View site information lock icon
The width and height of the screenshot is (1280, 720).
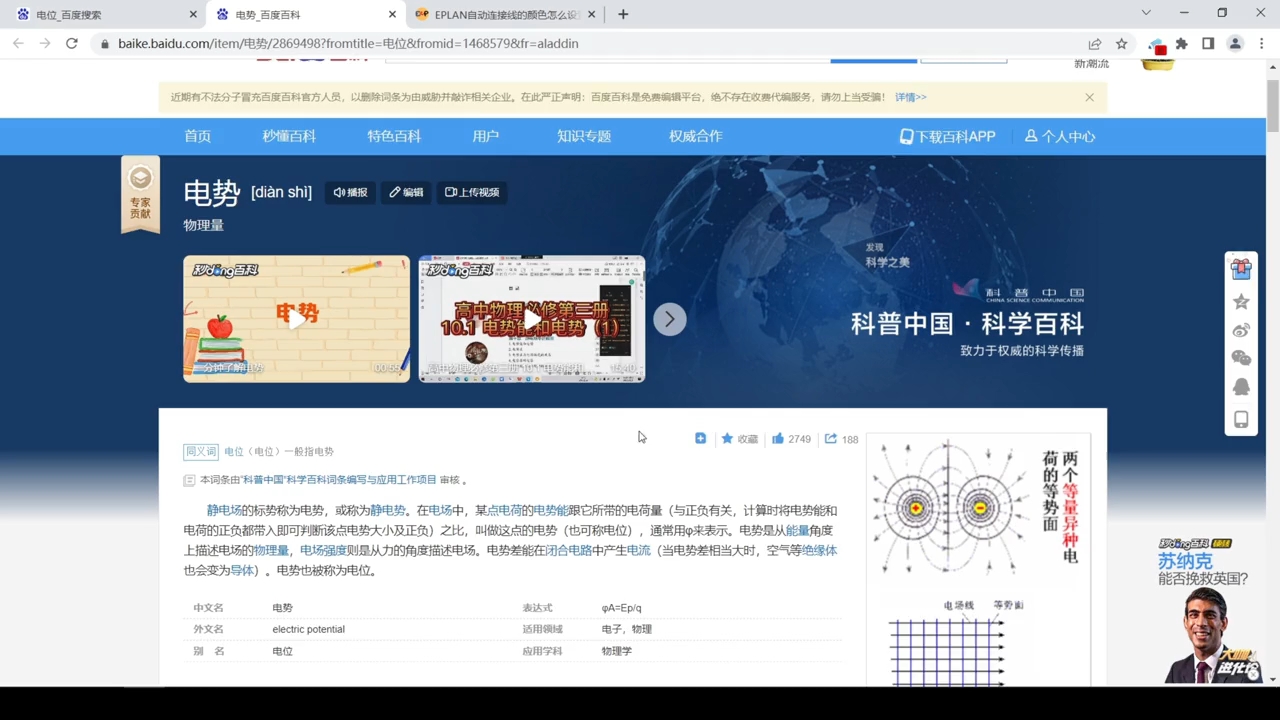pos(105,44)
